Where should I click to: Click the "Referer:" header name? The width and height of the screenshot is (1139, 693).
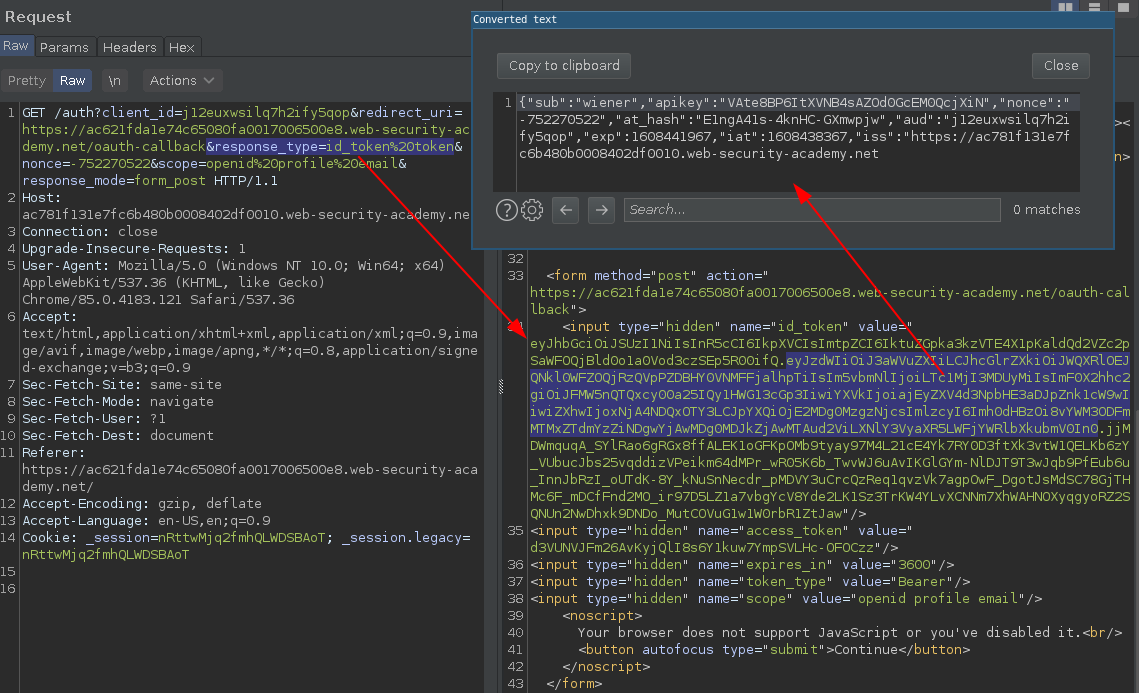54,453
